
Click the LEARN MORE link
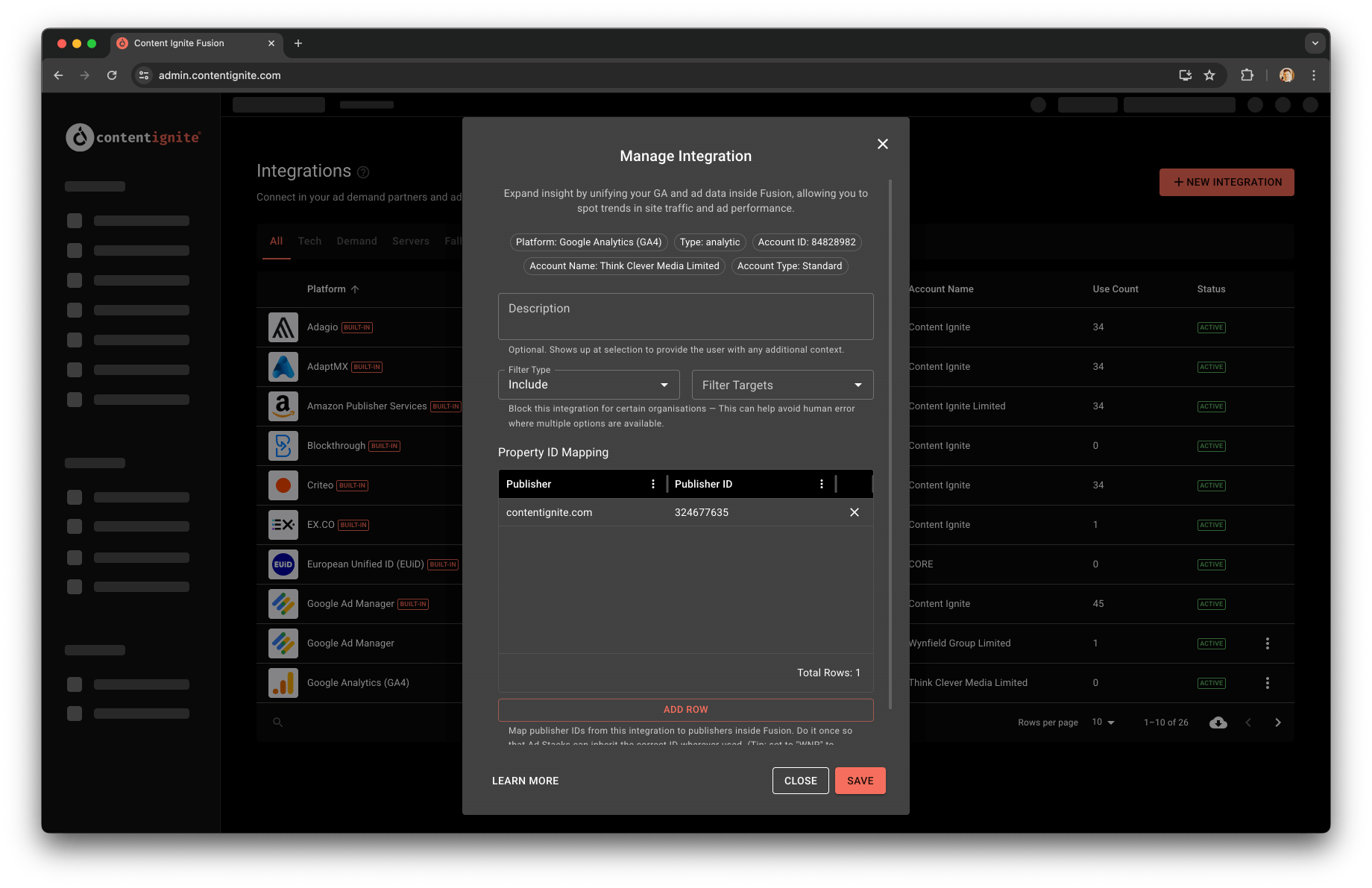coord(525,781)
